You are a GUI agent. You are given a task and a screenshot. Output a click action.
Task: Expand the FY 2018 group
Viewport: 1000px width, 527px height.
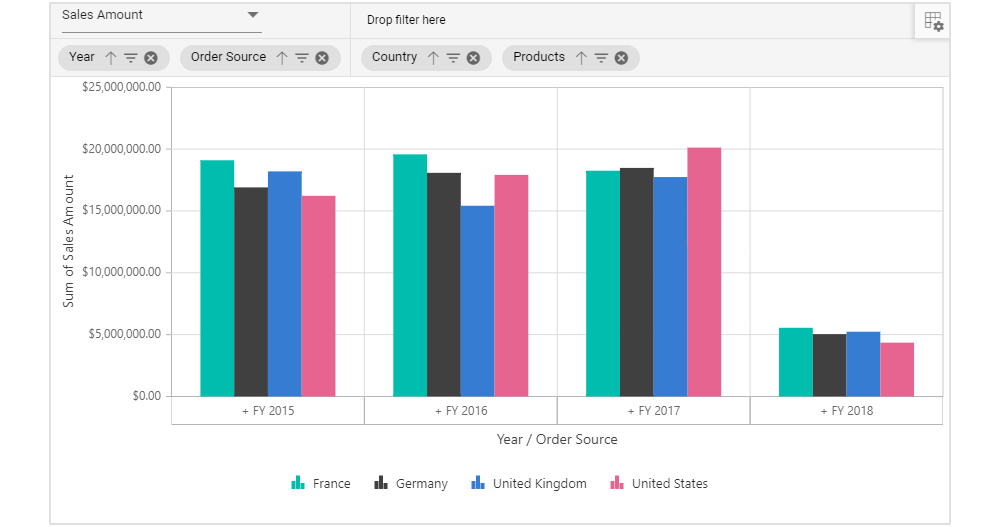846,411
